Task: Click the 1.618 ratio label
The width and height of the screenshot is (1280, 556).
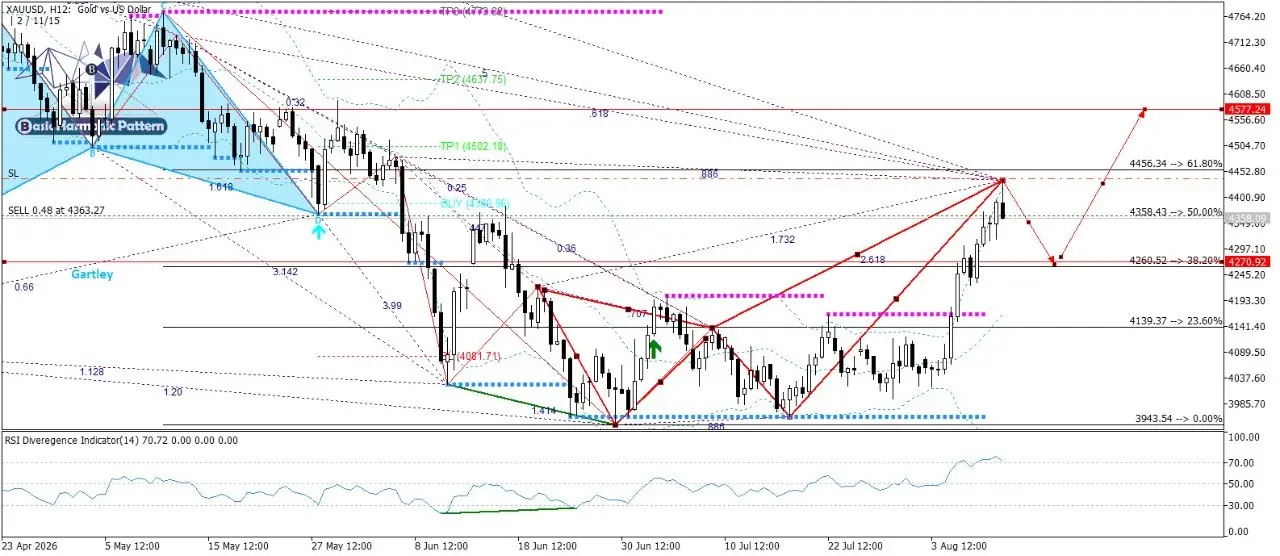Action: click(x=222, y=187)
